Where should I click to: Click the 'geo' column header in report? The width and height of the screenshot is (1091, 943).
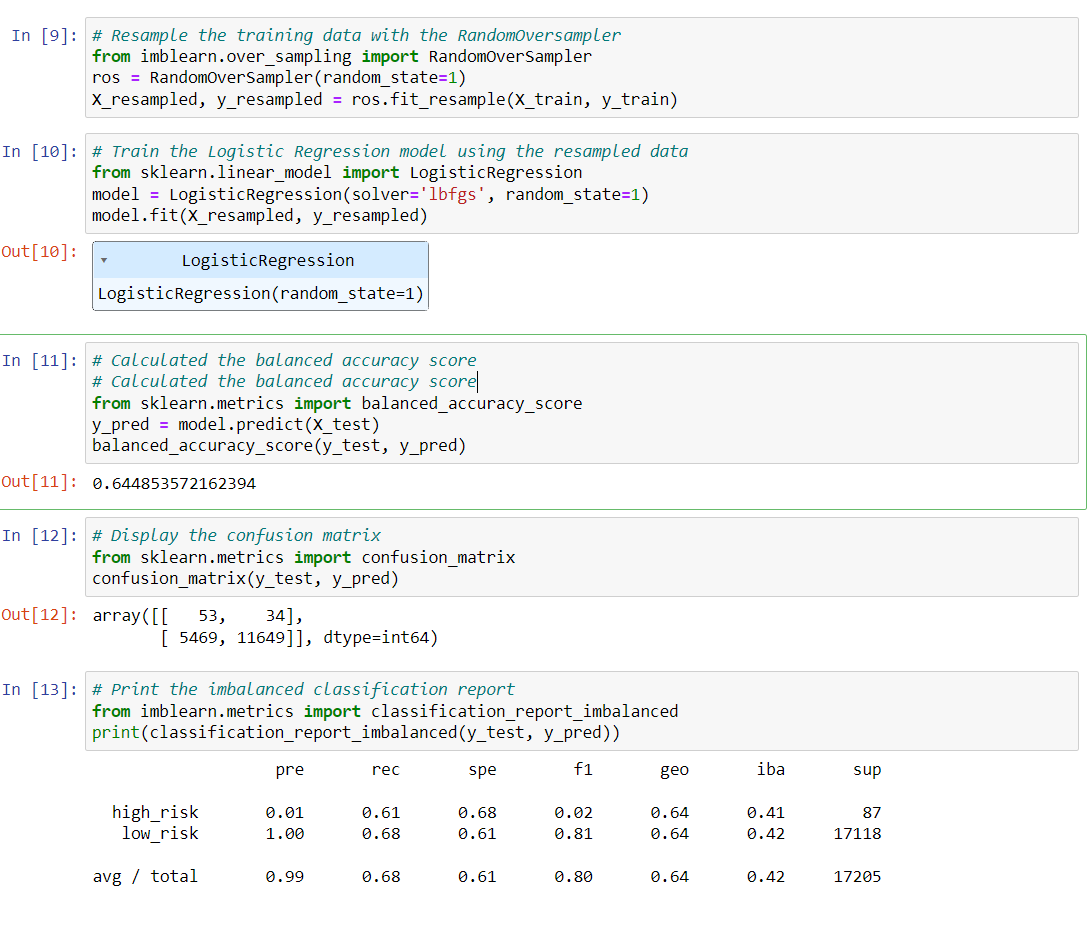coord(674,770)
